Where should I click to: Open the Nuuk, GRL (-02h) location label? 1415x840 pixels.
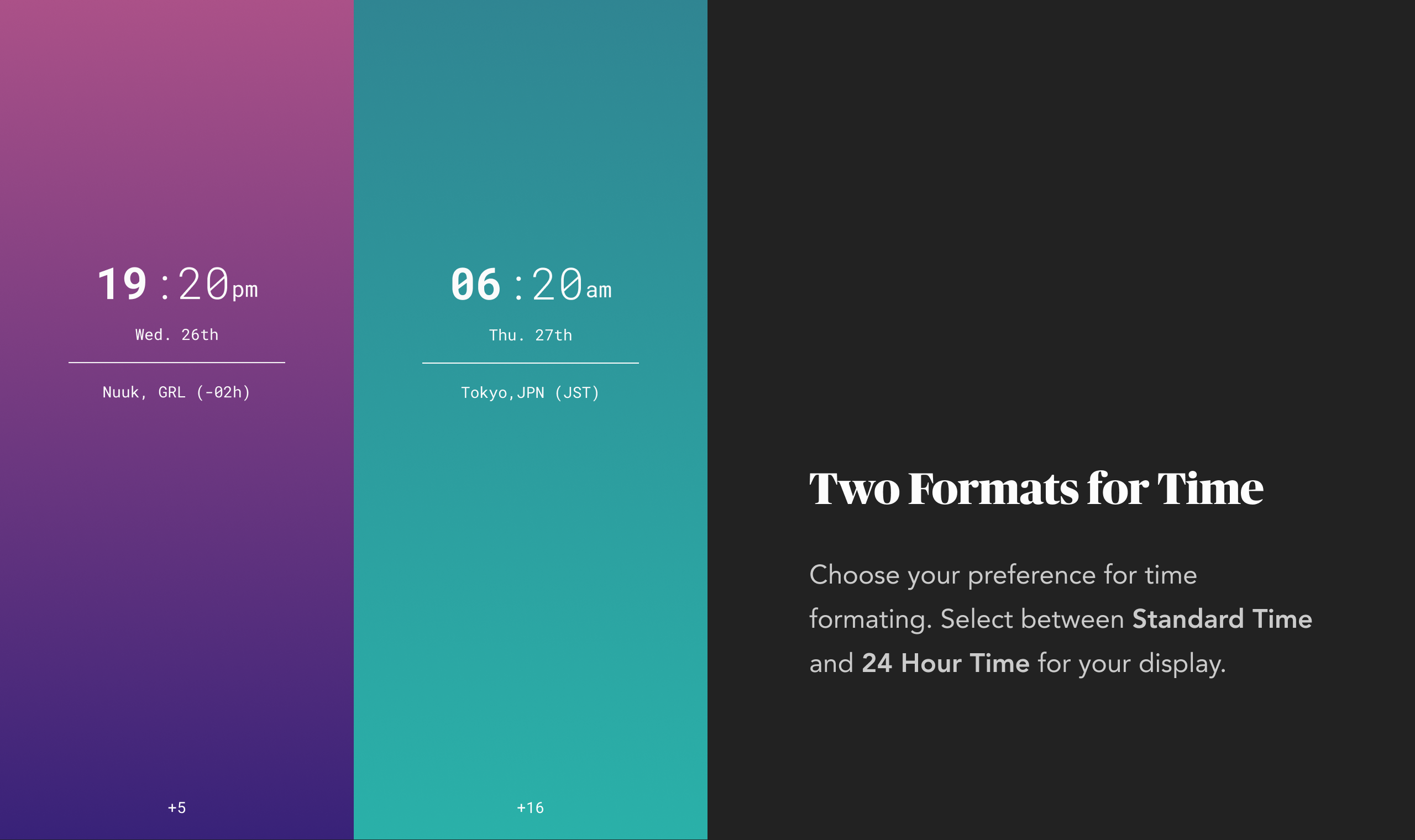click(x=176, y=392)
